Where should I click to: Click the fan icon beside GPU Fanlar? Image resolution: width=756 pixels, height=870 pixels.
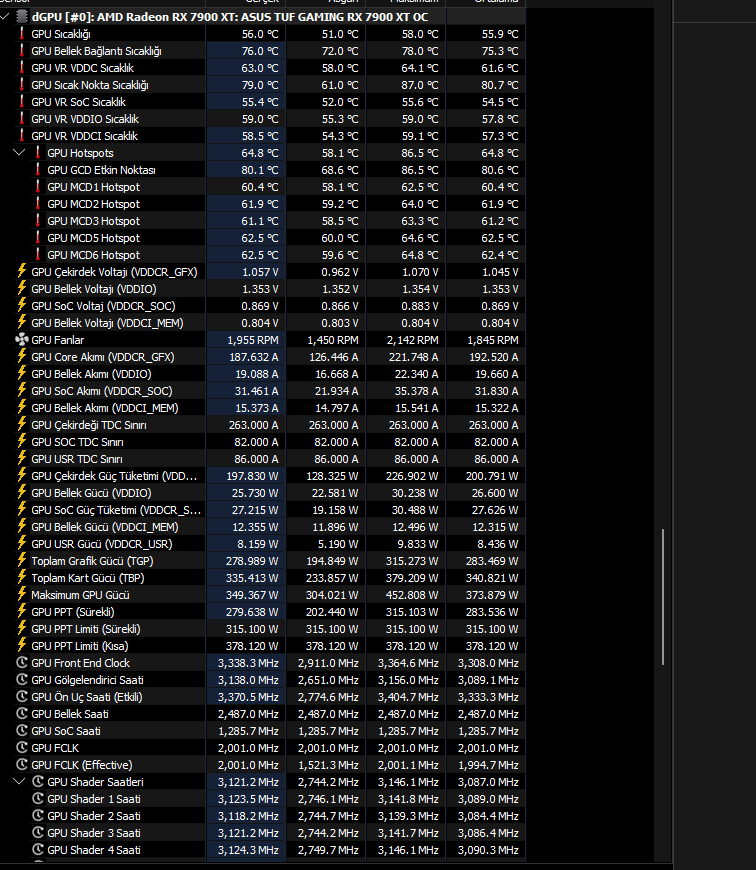22,340
